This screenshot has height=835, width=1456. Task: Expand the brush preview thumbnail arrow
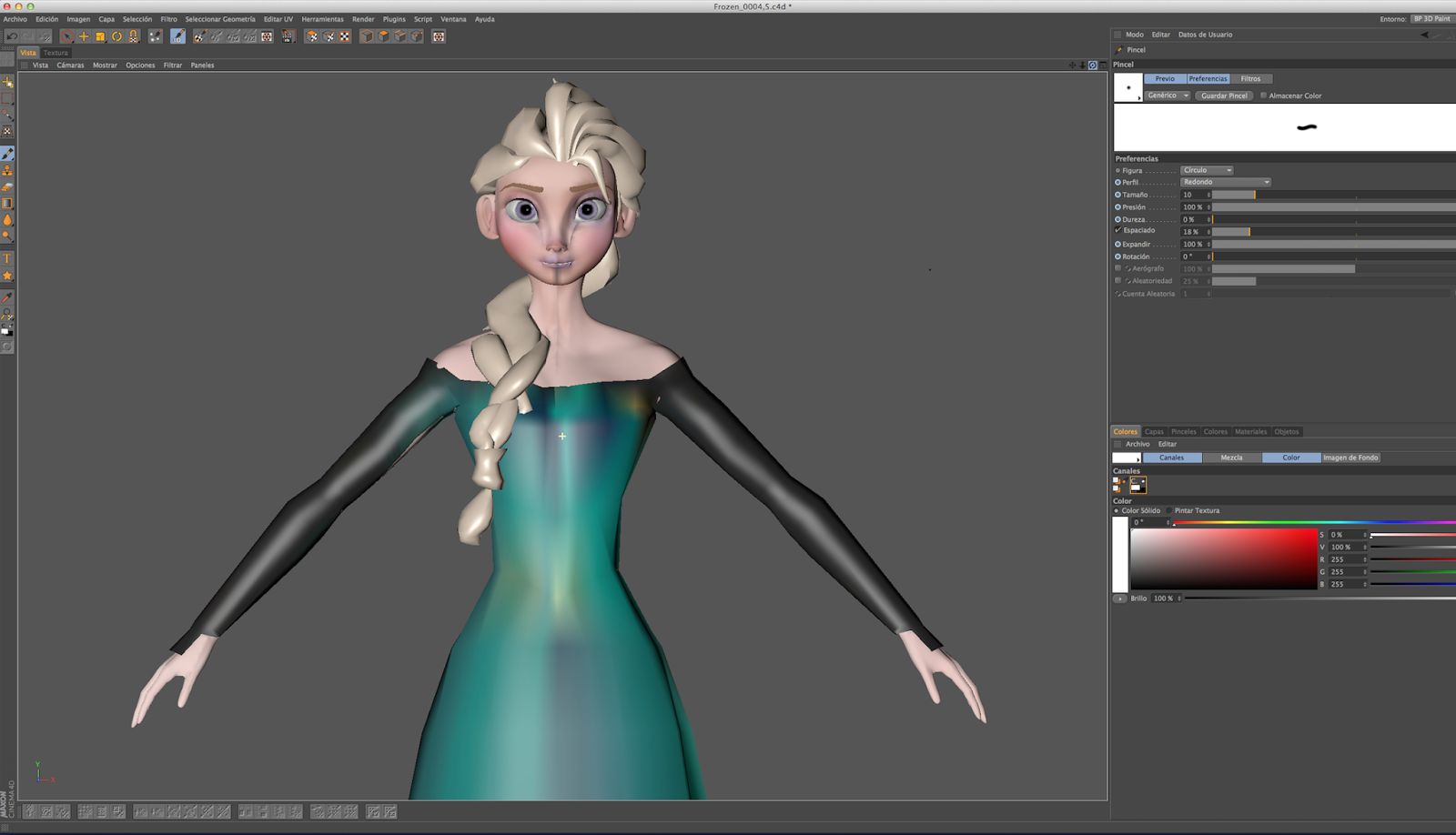tap(1139, 98)
